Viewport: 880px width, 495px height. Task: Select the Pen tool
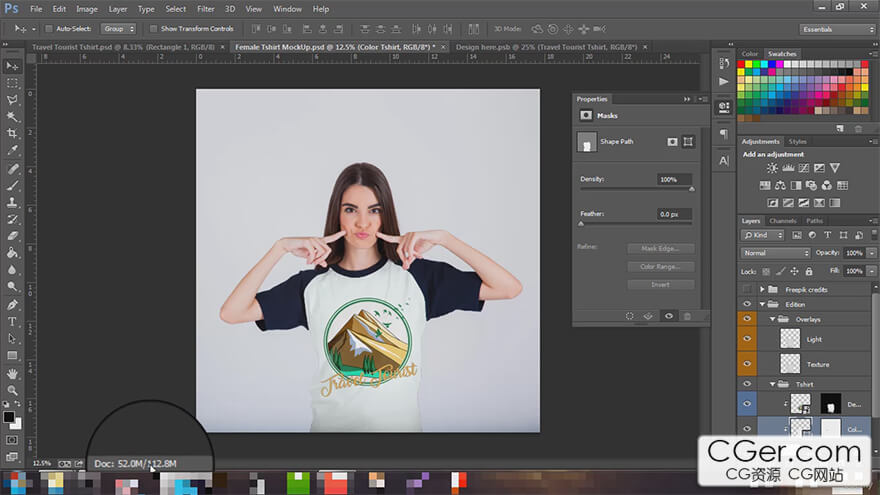click(x=12, y=305)
